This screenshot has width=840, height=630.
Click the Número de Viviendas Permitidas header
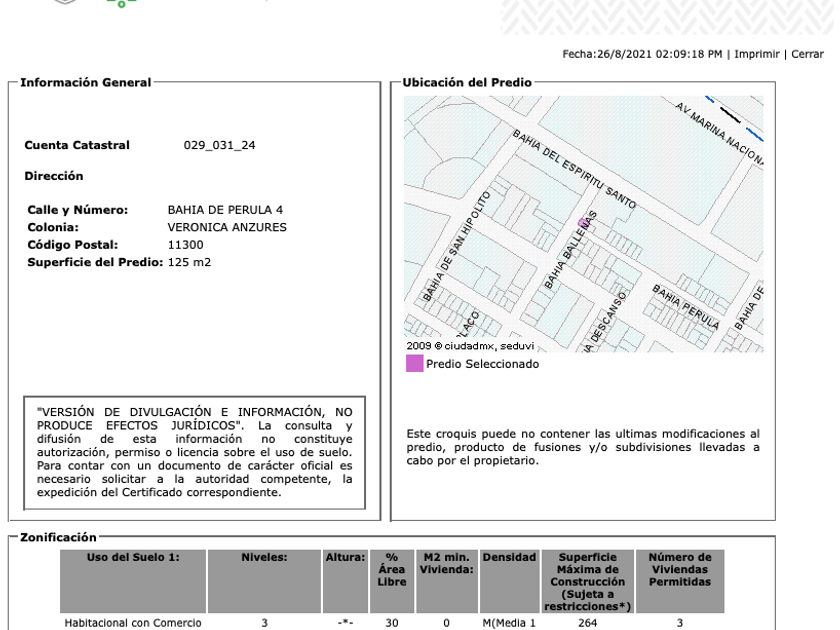point(680,581)
